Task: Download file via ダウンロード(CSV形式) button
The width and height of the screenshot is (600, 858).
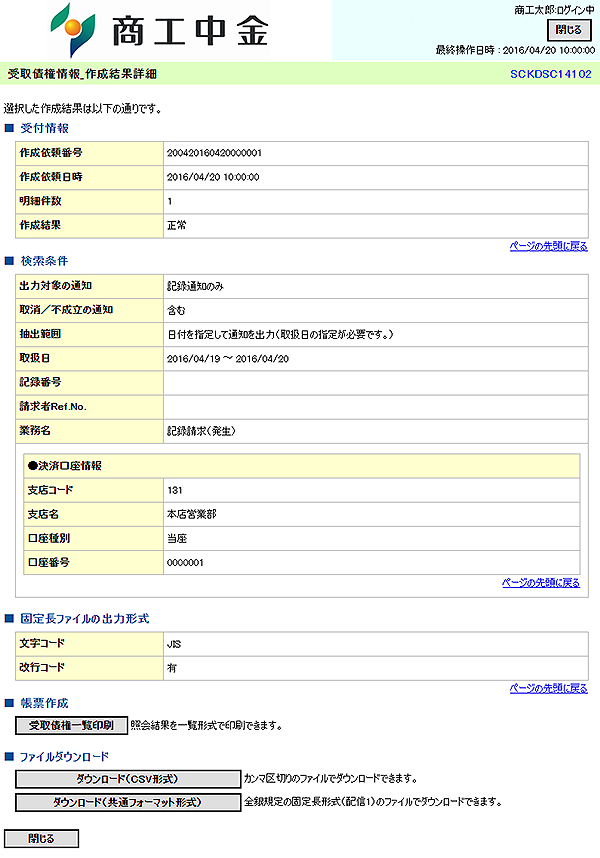Action: (128, 779)
